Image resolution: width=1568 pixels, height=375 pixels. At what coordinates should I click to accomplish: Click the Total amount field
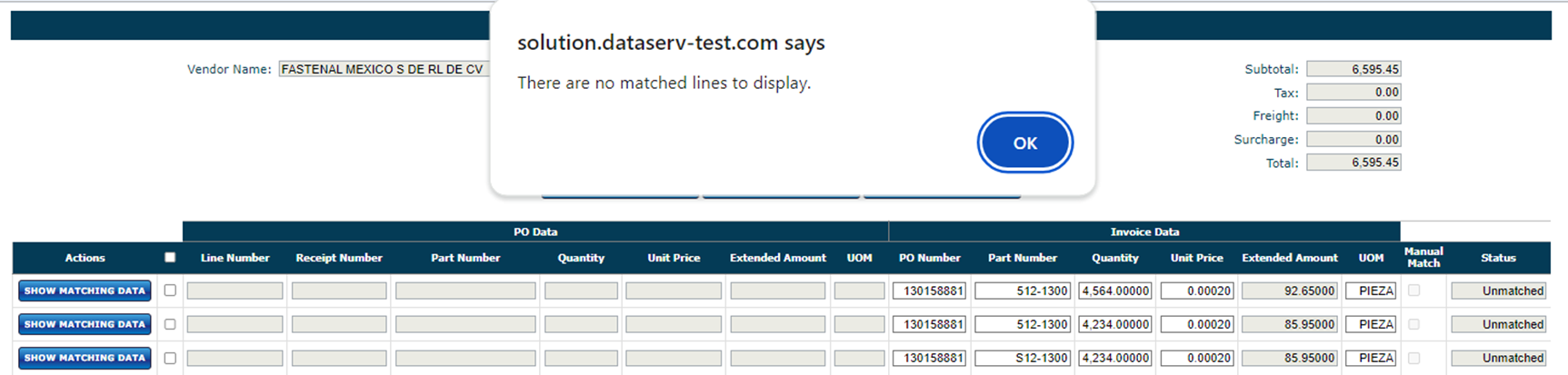[x=1353, y=163]
